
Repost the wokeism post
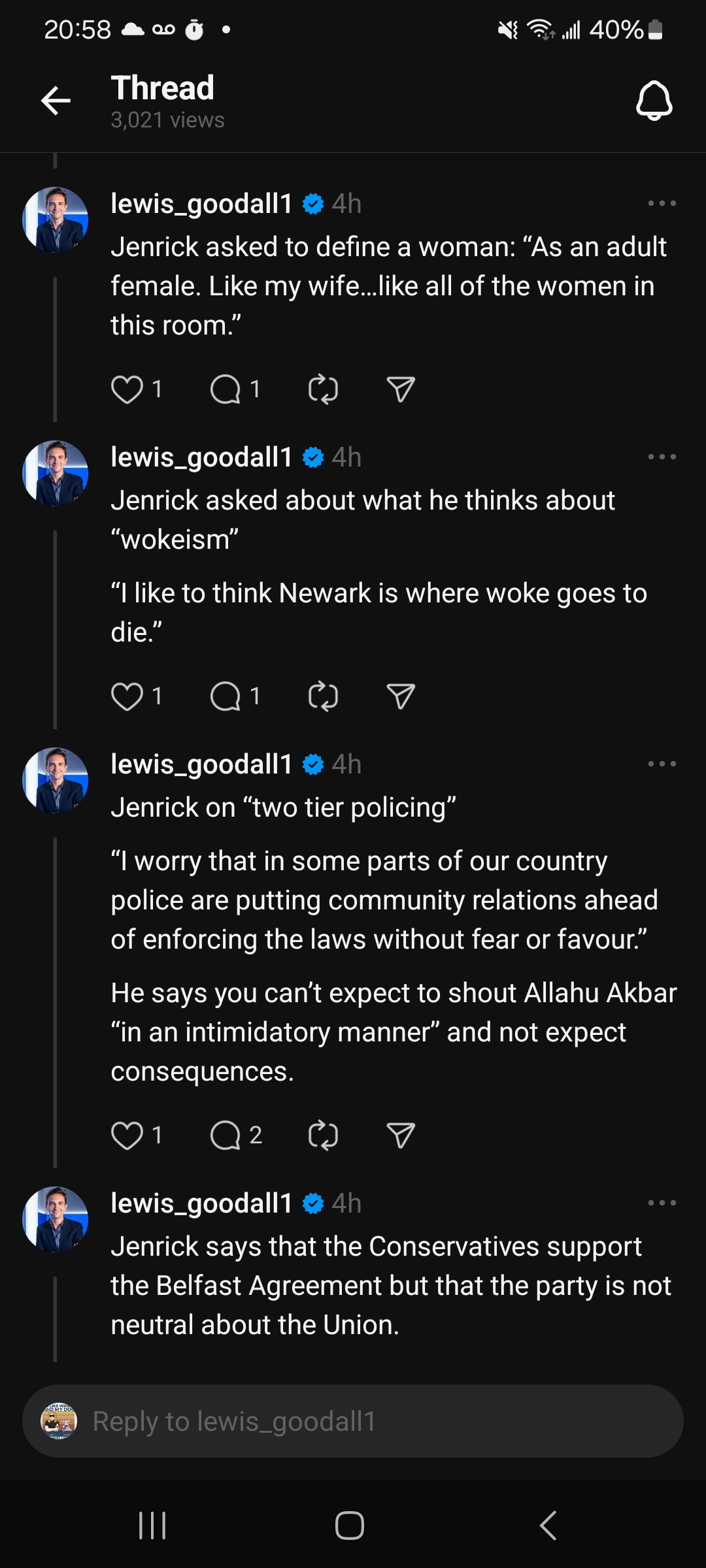[x=322, y=696]
